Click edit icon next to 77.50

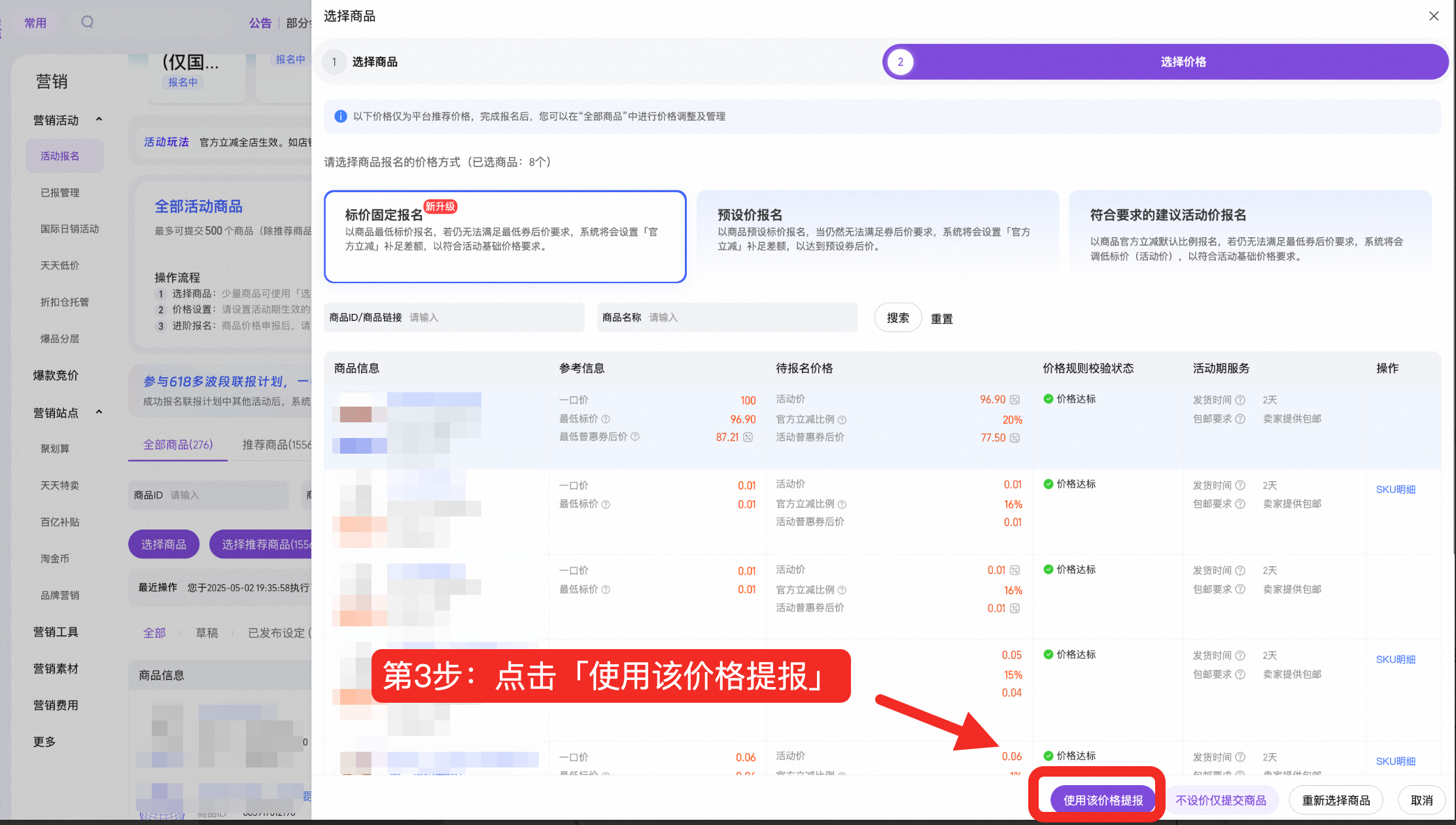point(1015,438)
